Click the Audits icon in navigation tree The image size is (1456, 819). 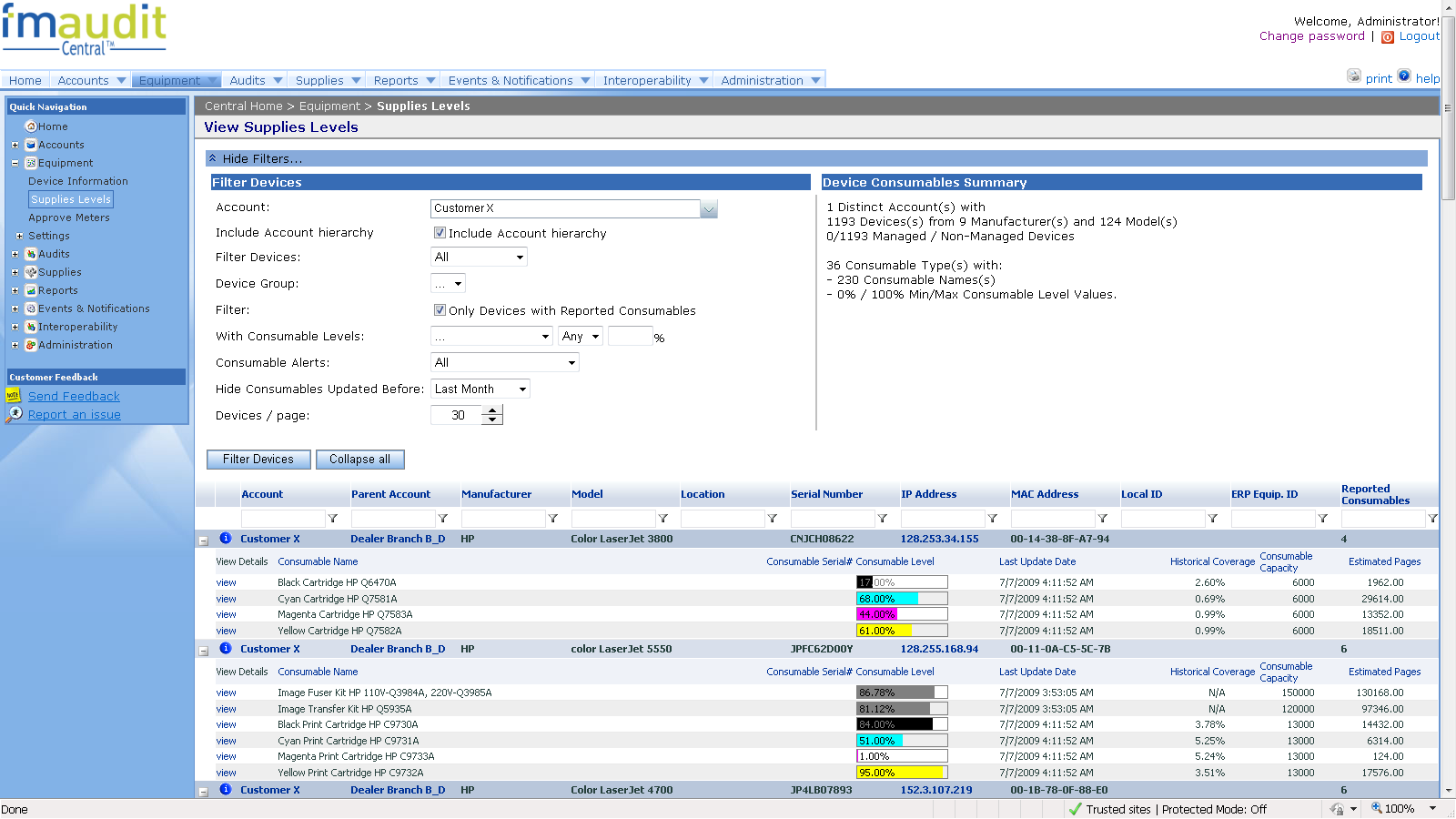[x=31, y=254]
